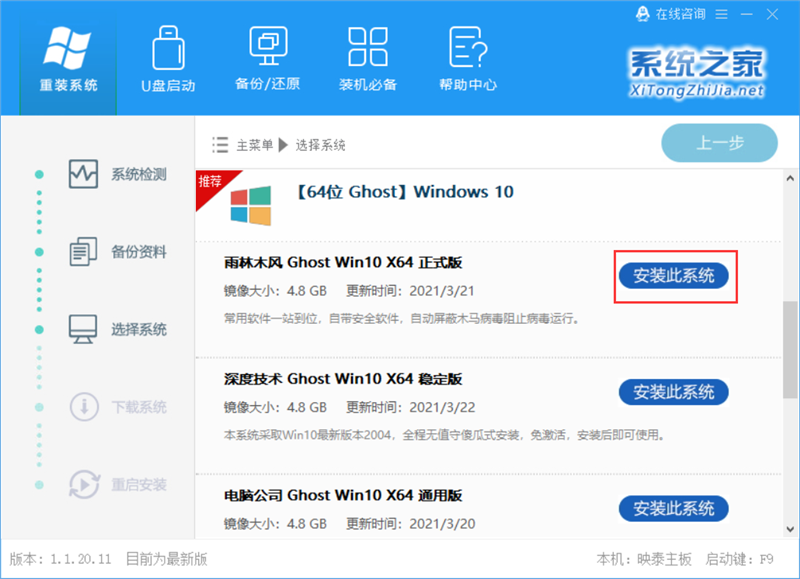Install 雨林木风 Ghost Win10 X64 正式版
The height and width of the screenshot is (579, 800).
pyautogui.click(x=673, y=275)
